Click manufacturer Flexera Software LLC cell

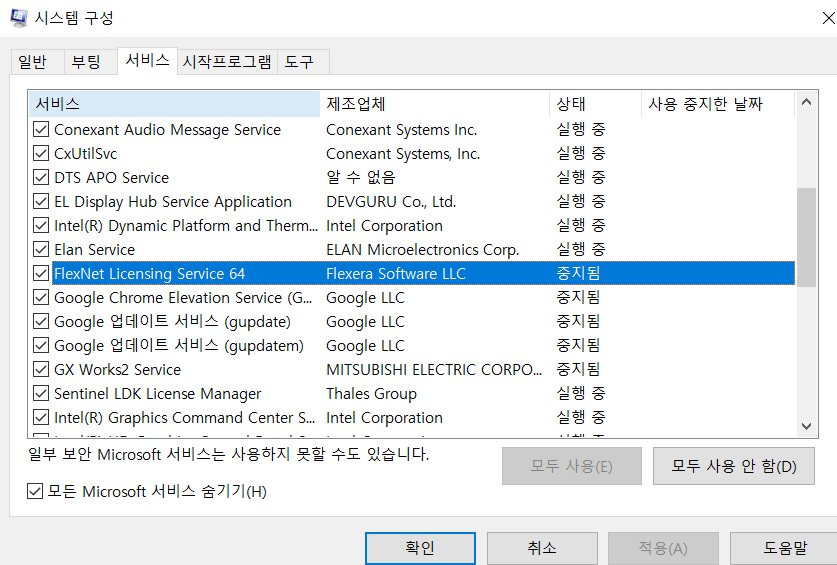(396, 274)
